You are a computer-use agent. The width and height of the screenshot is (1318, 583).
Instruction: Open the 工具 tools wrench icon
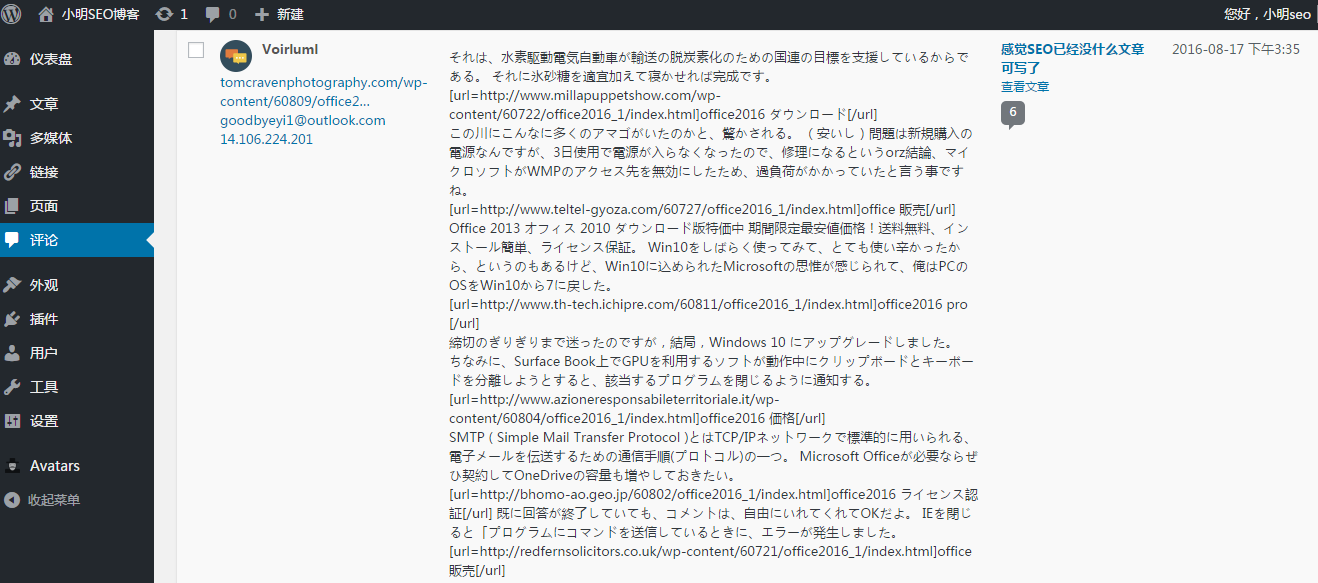[12, 387]
